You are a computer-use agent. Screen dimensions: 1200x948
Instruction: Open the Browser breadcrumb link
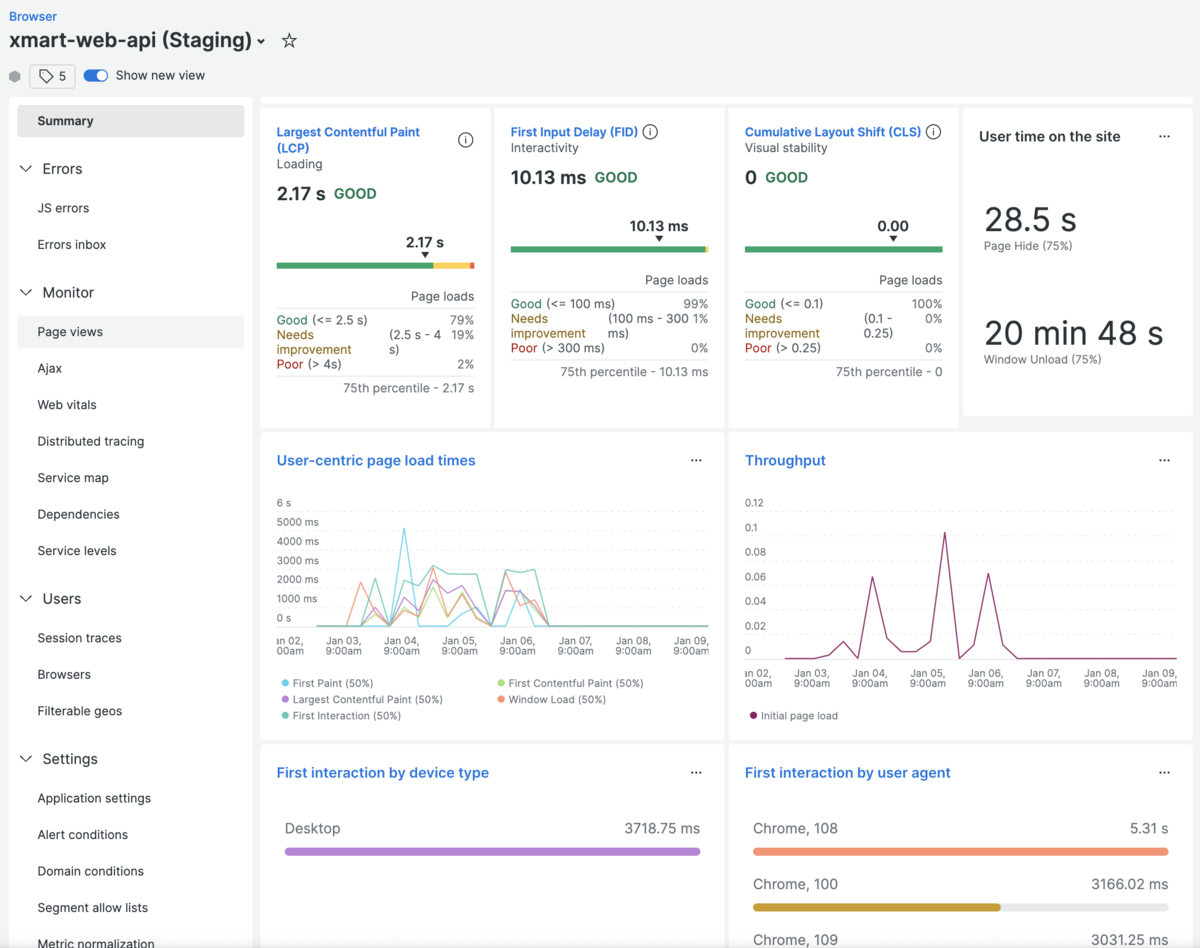pyautogui.click(x=33, y=16)
